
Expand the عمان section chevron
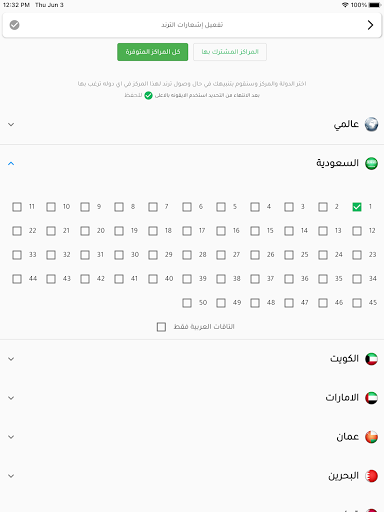click(11, 437)
